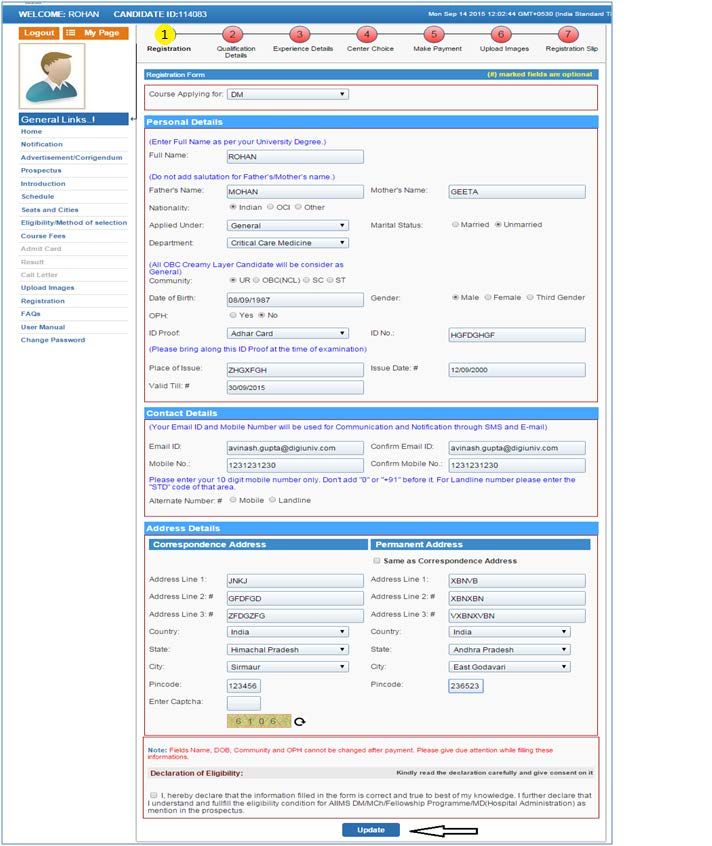The height and width of the screenshot is (846, 712).
Task: Open step 4 Center Choice circle
Action: (x=367, y=35)
